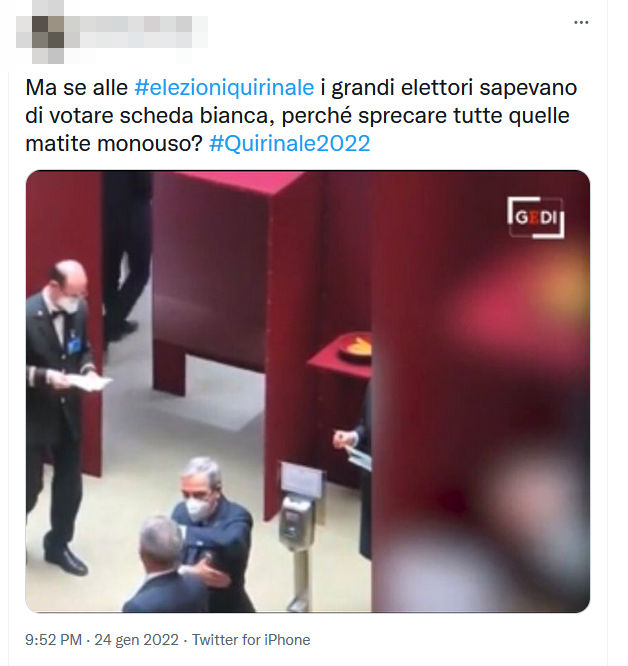The width and height of the screenshot is (628, 666).
Task: Click the GEDI watermark logo on the video
Action: (x=536, y=217)
